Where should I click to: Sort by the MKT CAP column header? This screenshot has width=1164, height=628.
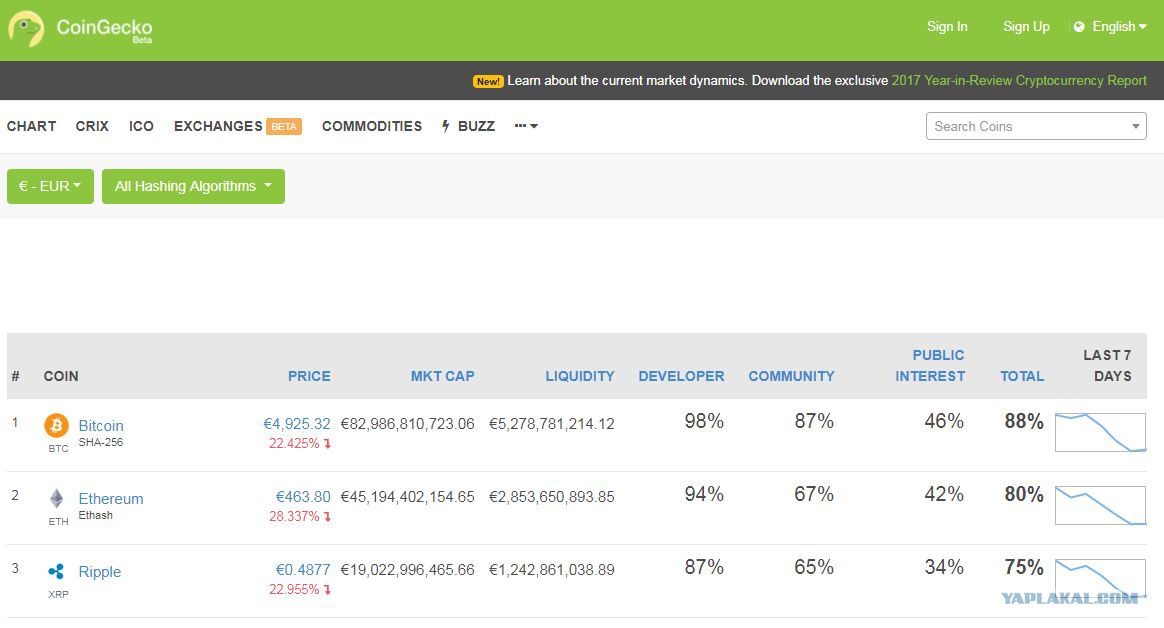pos(442,376)
